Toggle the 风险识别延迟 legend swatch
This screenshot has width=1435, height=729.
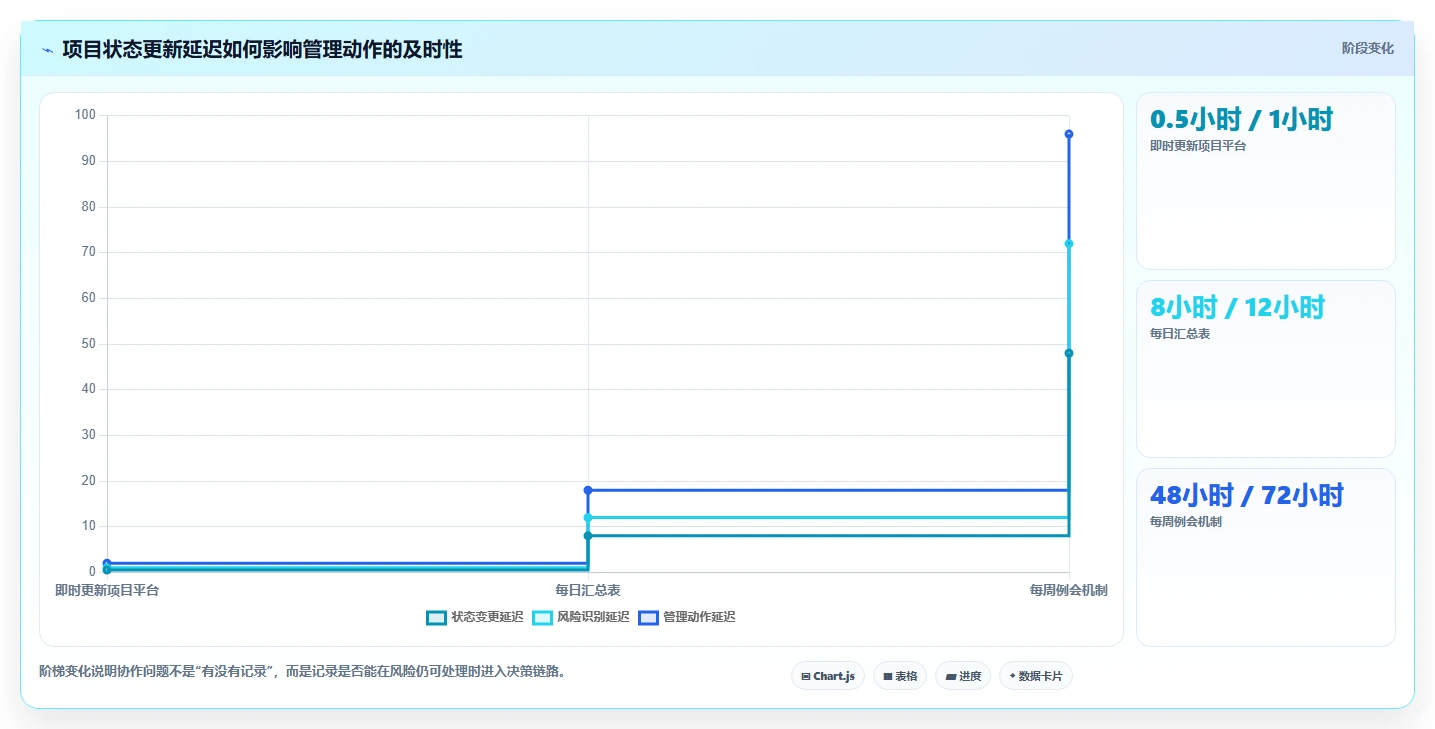coord(542,618)
